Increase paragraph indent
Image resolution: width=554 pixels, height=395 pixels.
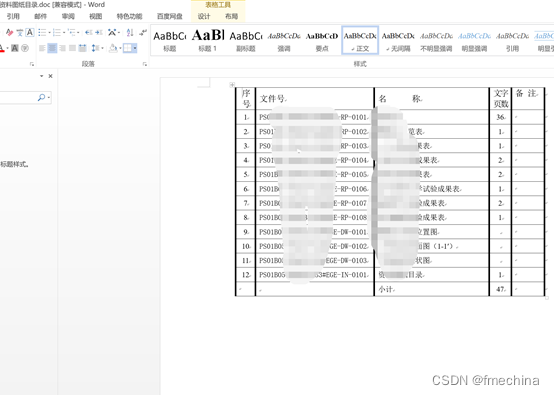[99, 33]
